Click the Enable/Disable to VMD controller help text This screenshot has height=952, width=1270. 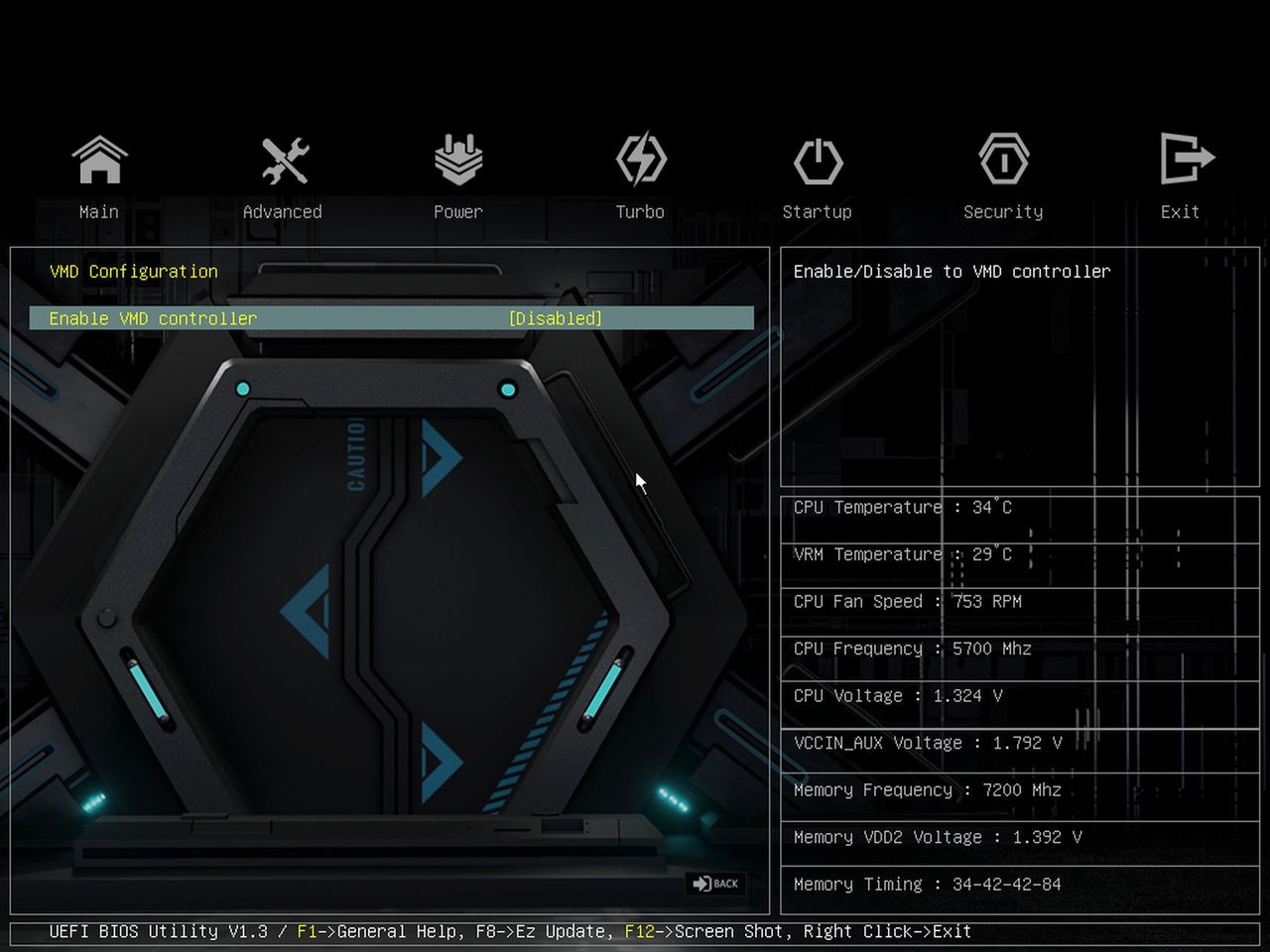point(952,272)
